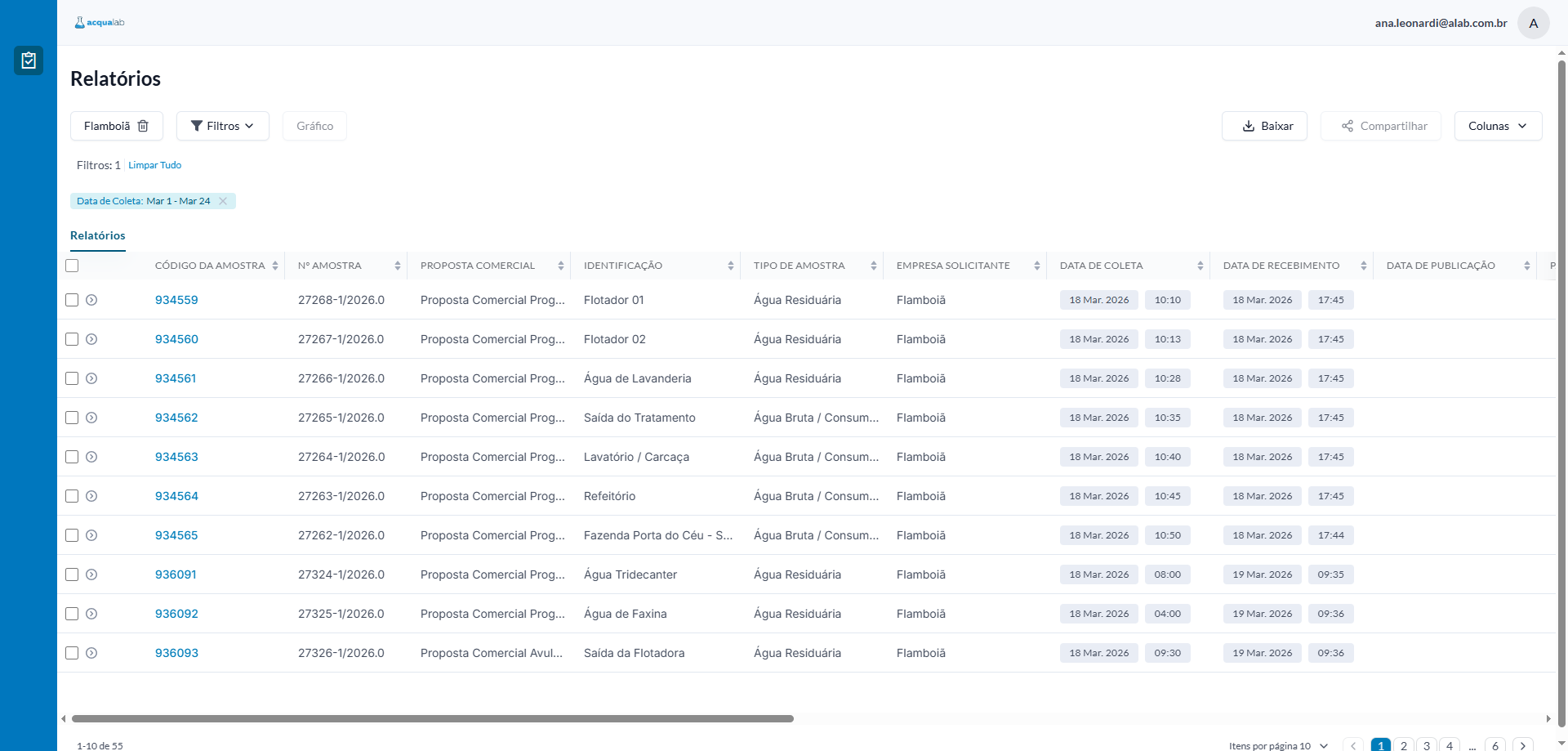Open the Colunas dropdown menu

(x=1497, y=126)
